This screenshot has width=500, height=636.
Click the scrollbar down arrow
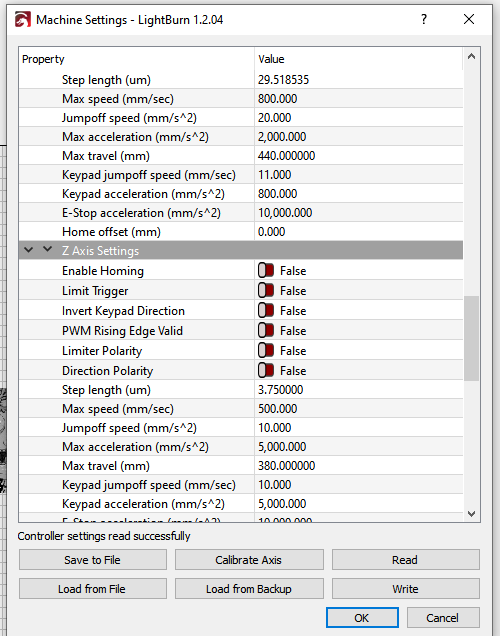pos(471,514)
